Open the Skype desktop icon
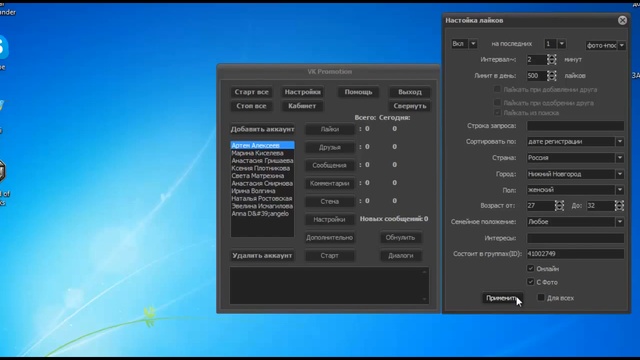The height and width of the screenshot is (360, 640). click(x=3, y=47)
